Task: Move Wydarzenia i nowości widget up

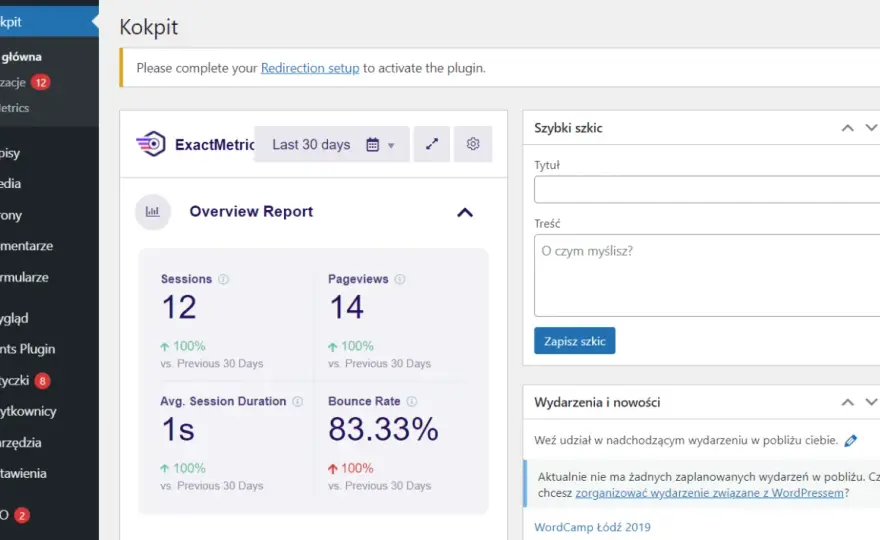Action: click(x=847, y=402)
